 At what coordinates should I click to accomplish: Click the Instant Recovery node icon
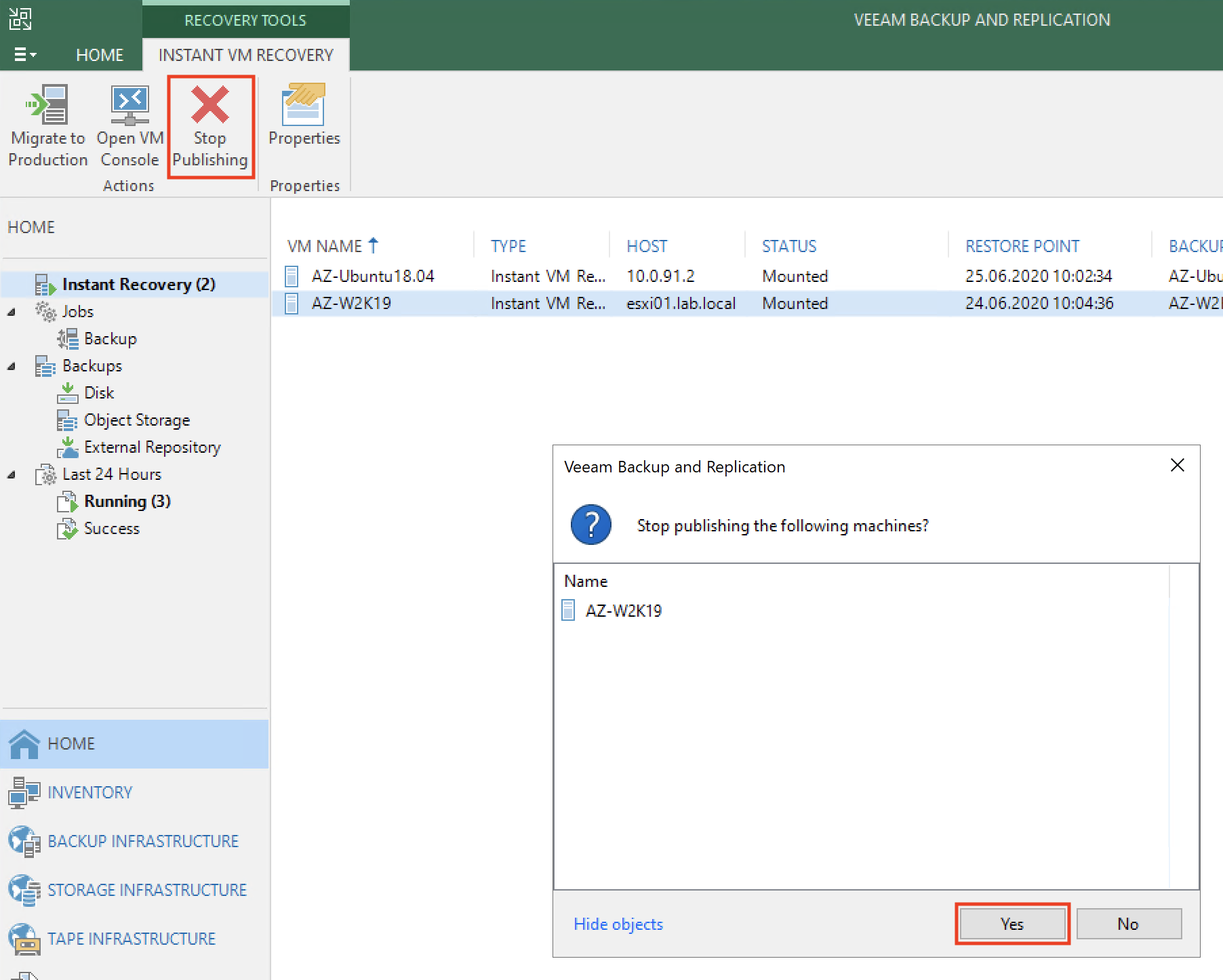pyautogui.click(x=45, y=285)
